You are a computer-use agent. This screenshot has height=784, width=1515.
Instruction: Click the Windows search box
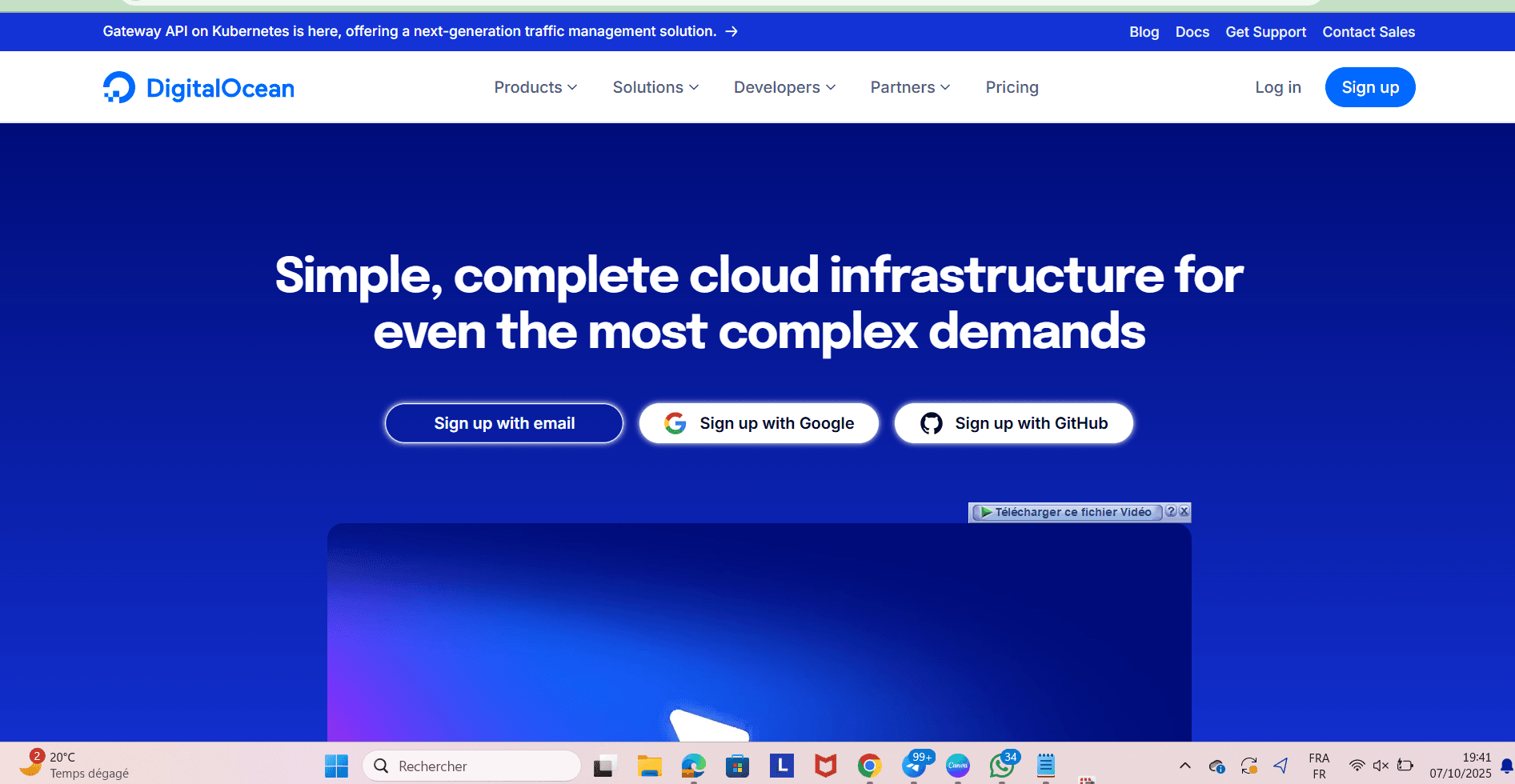tap(472, 766)
